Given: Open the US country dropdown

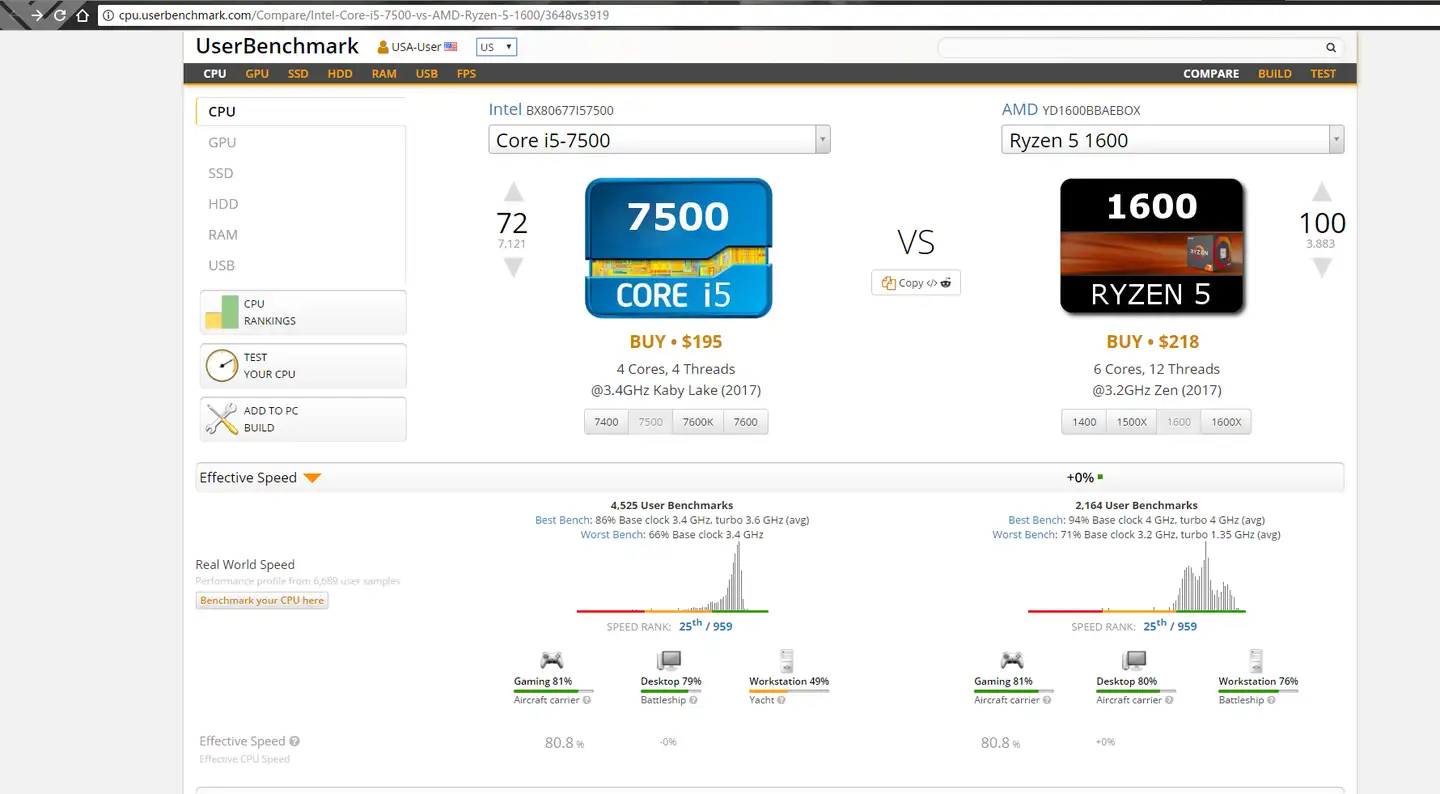Looking at the screenshot, I should point(497,47).
